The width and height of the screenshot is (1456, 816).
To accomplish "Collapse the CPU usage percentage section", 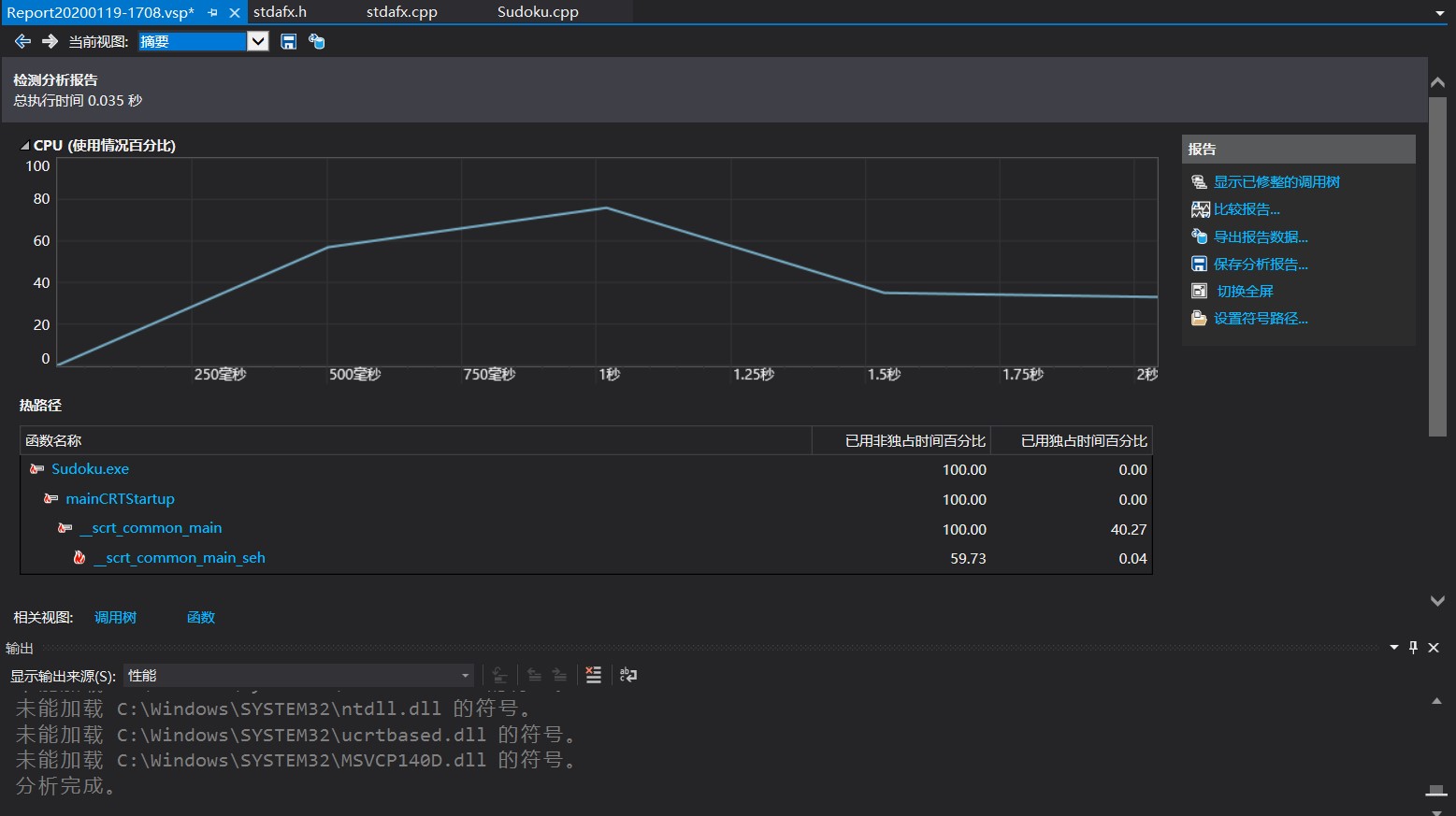I will (25, 146).
